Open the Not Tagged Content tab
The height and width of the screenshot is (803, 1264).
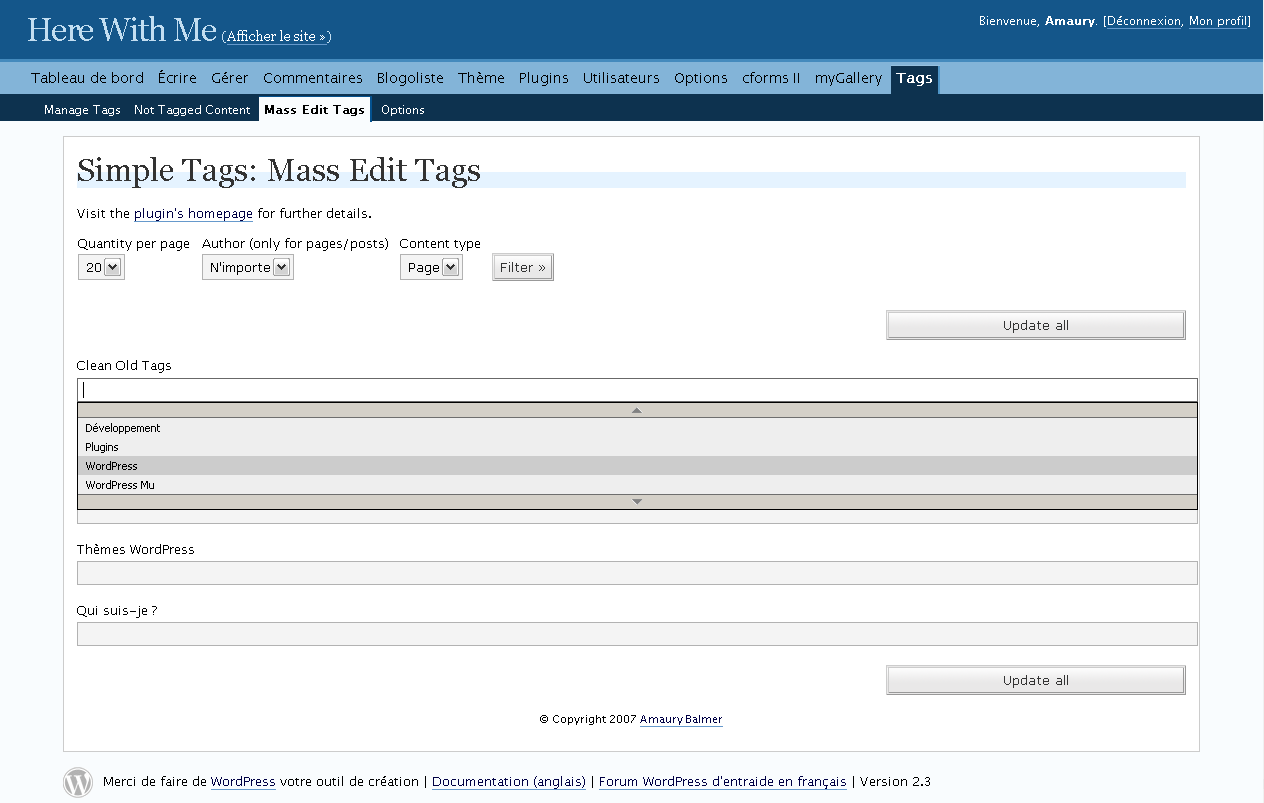[x=192, y=110]
